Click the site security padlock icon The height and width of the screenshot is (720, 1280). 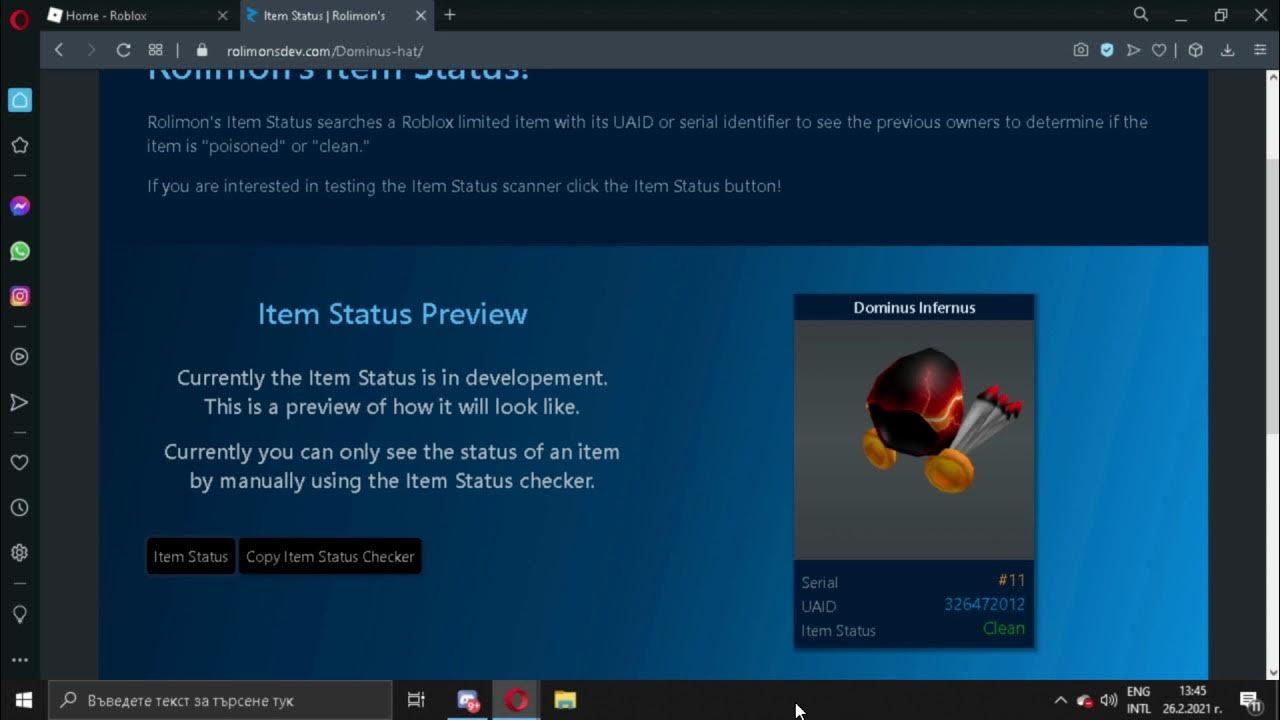202,50
